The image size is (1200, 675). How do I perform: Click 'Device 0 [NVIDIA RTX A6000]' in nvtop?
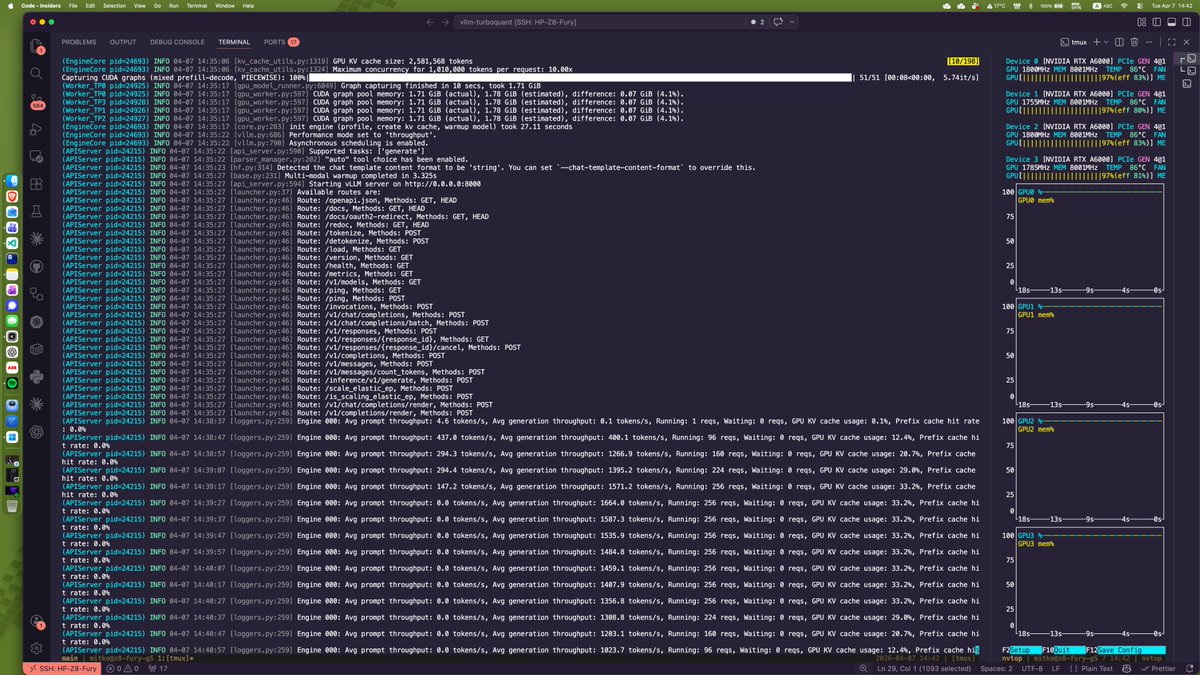pyautogui.click(x=1060, y=61)
